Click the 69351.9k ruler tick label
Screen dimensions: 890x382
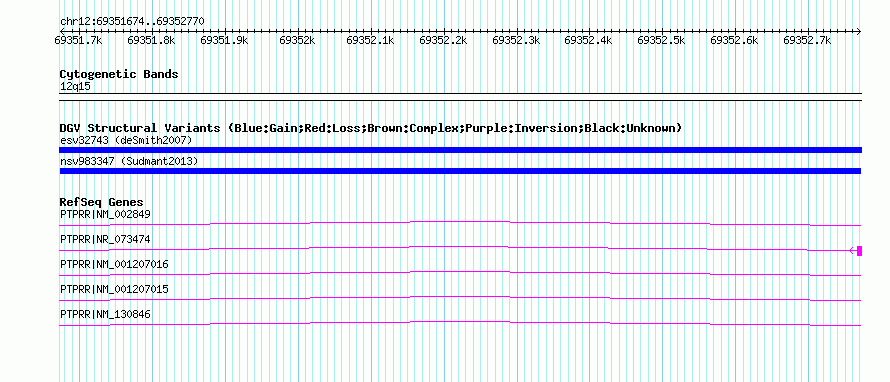pos(224,40)
